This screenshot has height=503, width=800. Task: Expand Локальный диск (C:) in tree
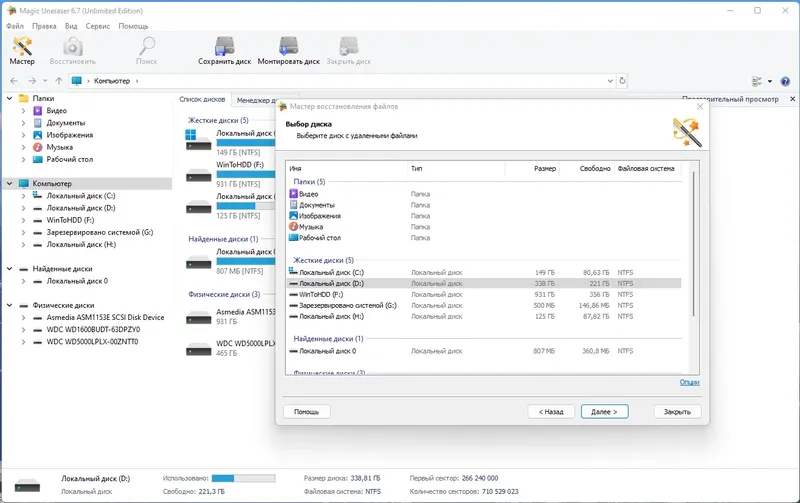[x=23, y=195]
